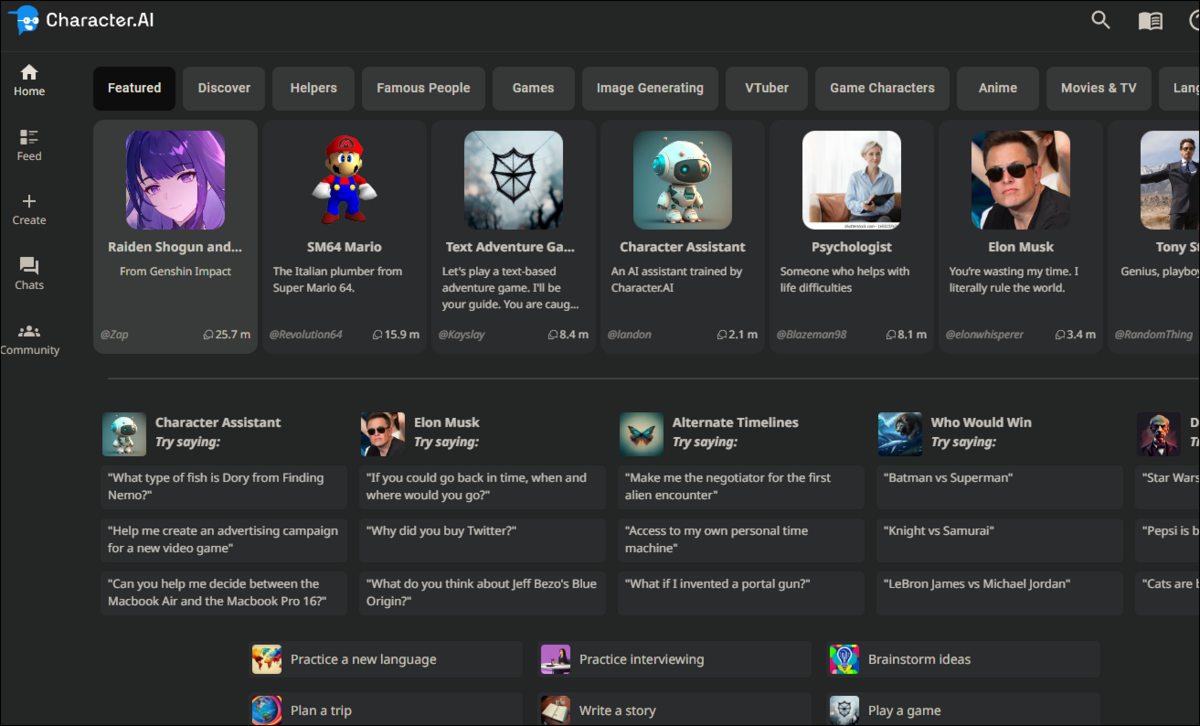This screenshot has width=1200, height=726.
Task: Open Text Adventure Game spiderweb thumbnail
Action: click(x=513, y=180)
